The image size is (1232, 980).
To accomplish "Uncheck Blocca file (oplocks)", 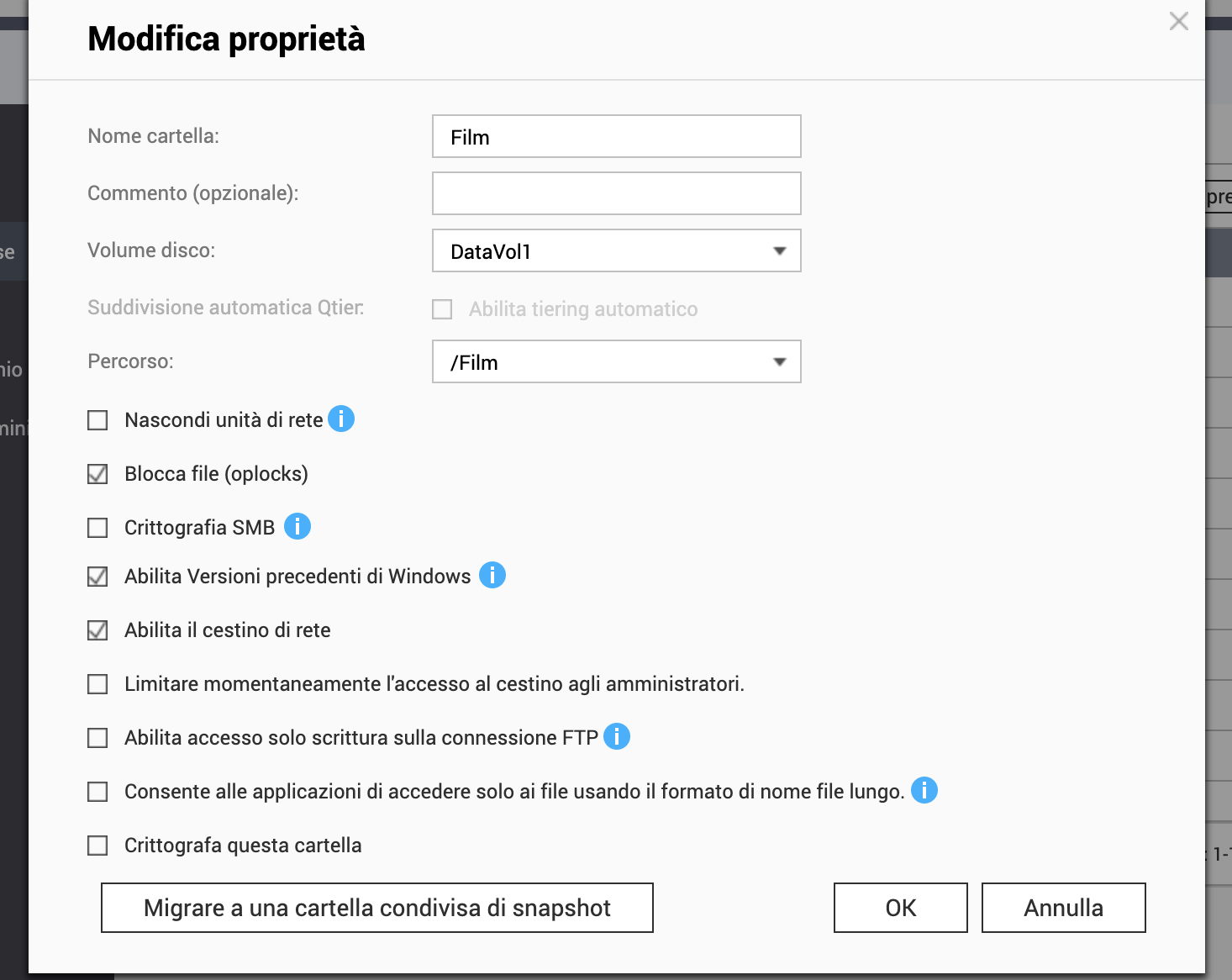I will tap(97, 474).
